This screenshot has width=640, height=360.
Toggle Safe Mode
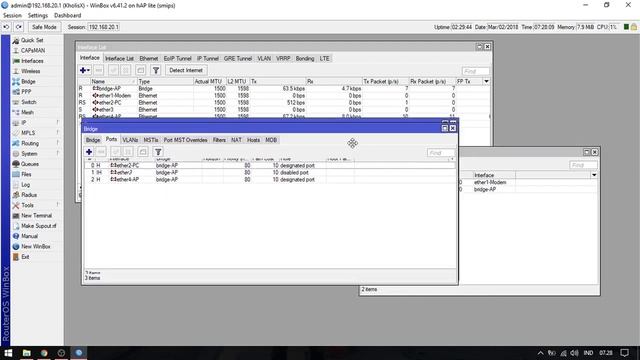tap(44, 27)
